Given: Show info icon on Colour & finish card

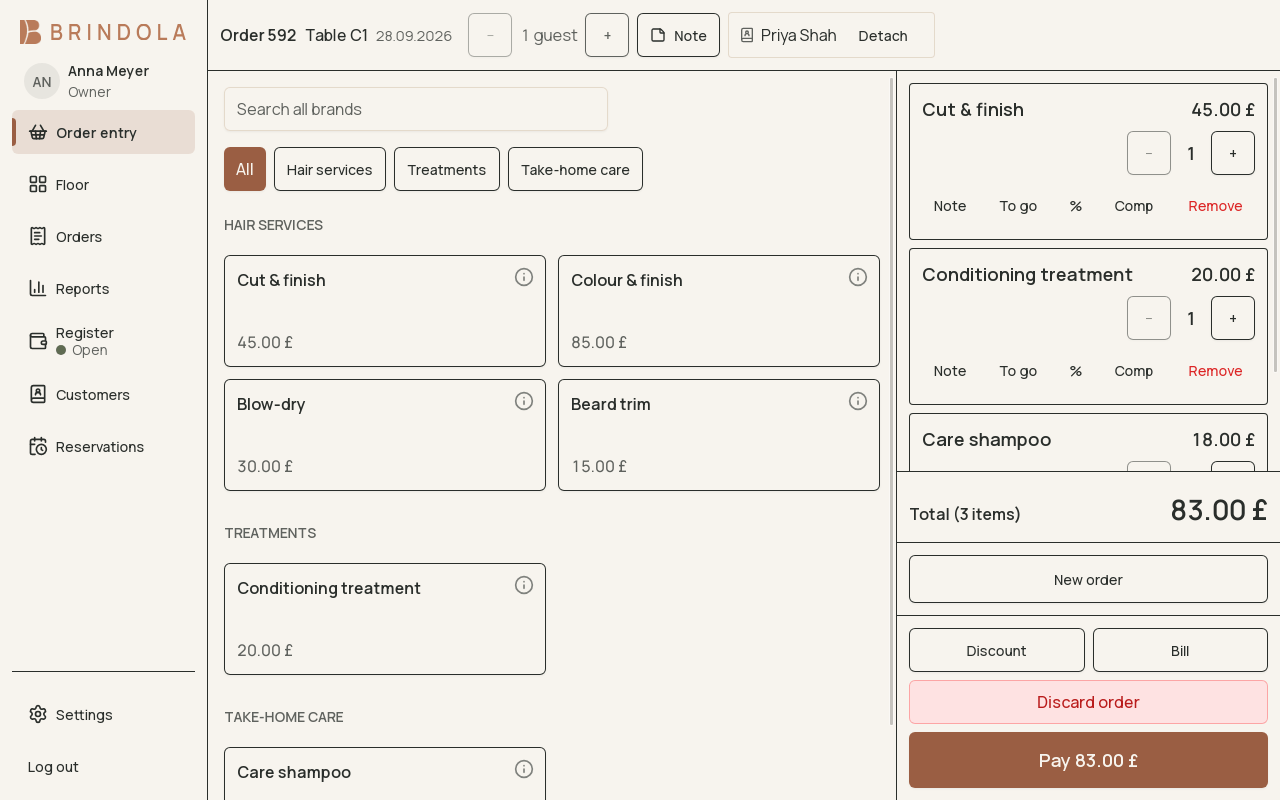Looking at the screenshot, I should coord(858,277).
